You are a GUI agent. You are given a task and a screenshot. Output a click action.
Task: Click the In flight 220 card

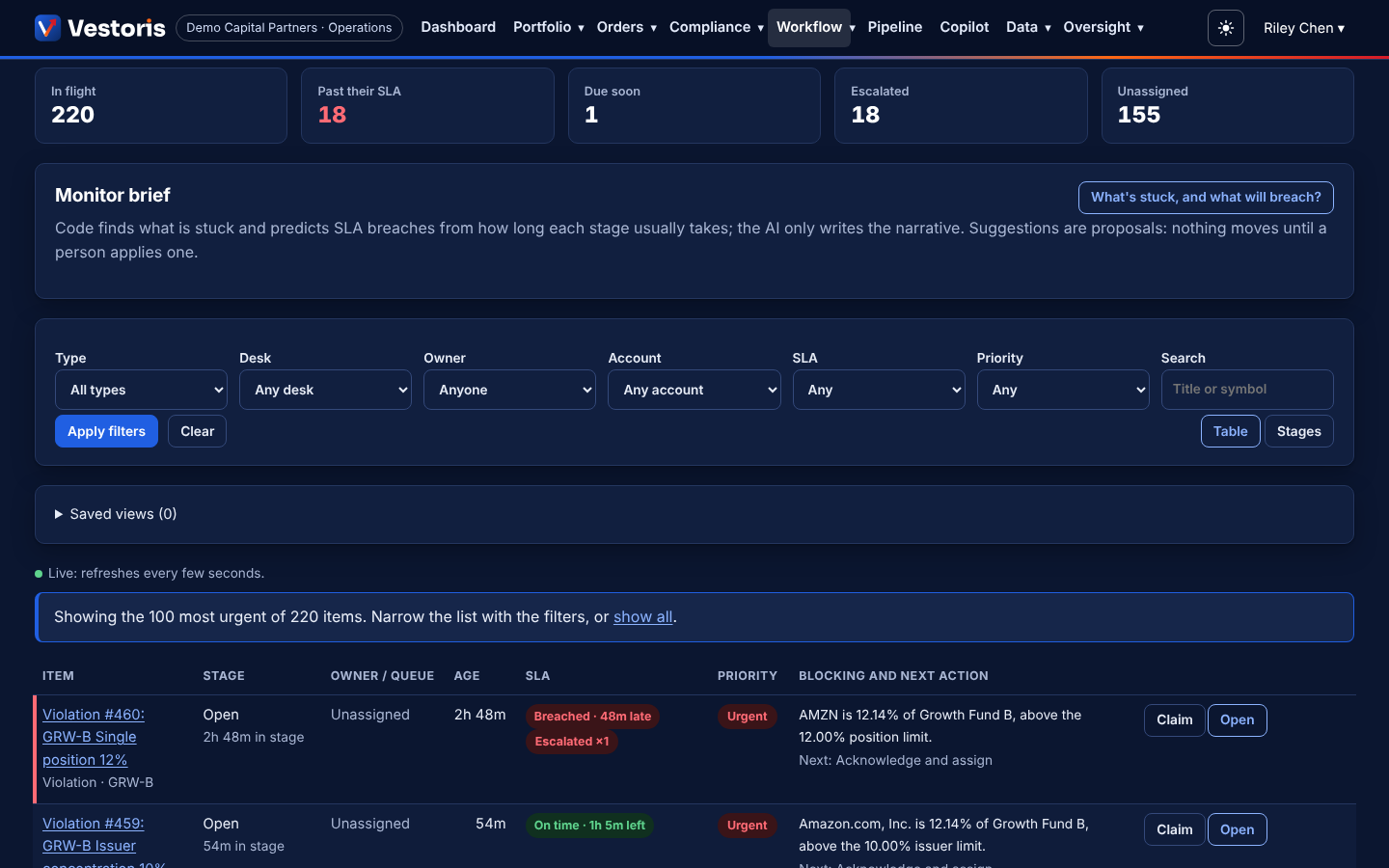(161, 105)
